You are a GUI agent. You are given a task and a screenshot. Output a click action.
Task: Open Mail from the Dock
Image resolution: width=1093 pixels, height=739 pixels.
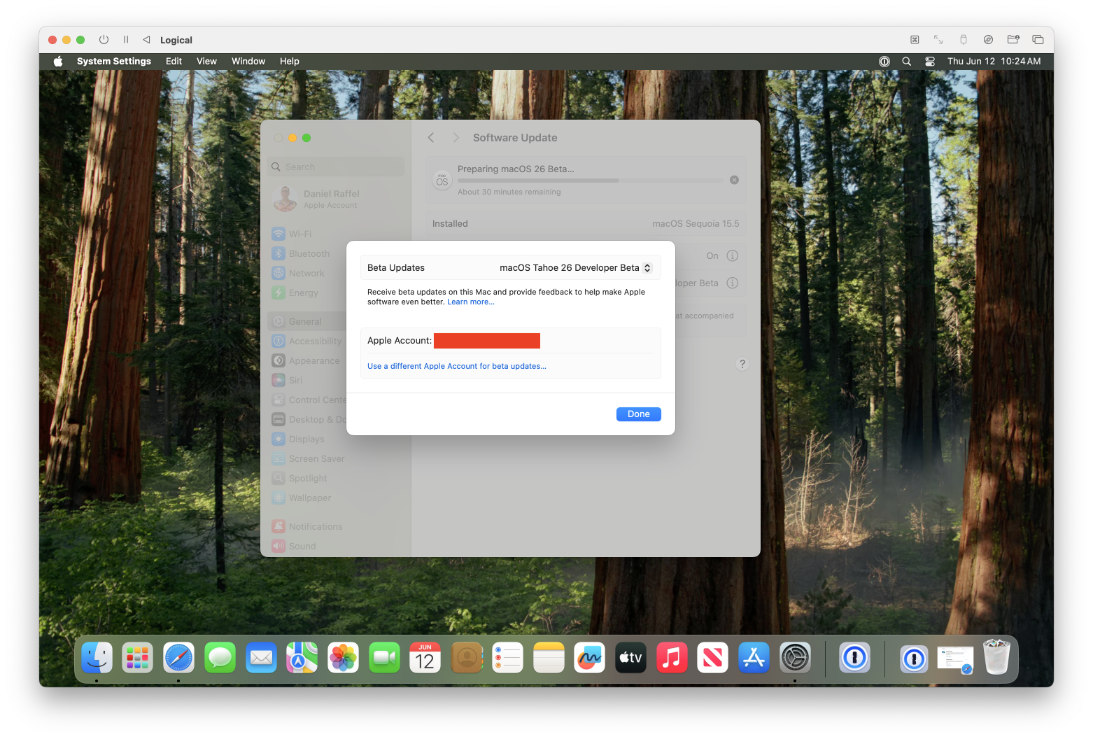click(261, 657)
